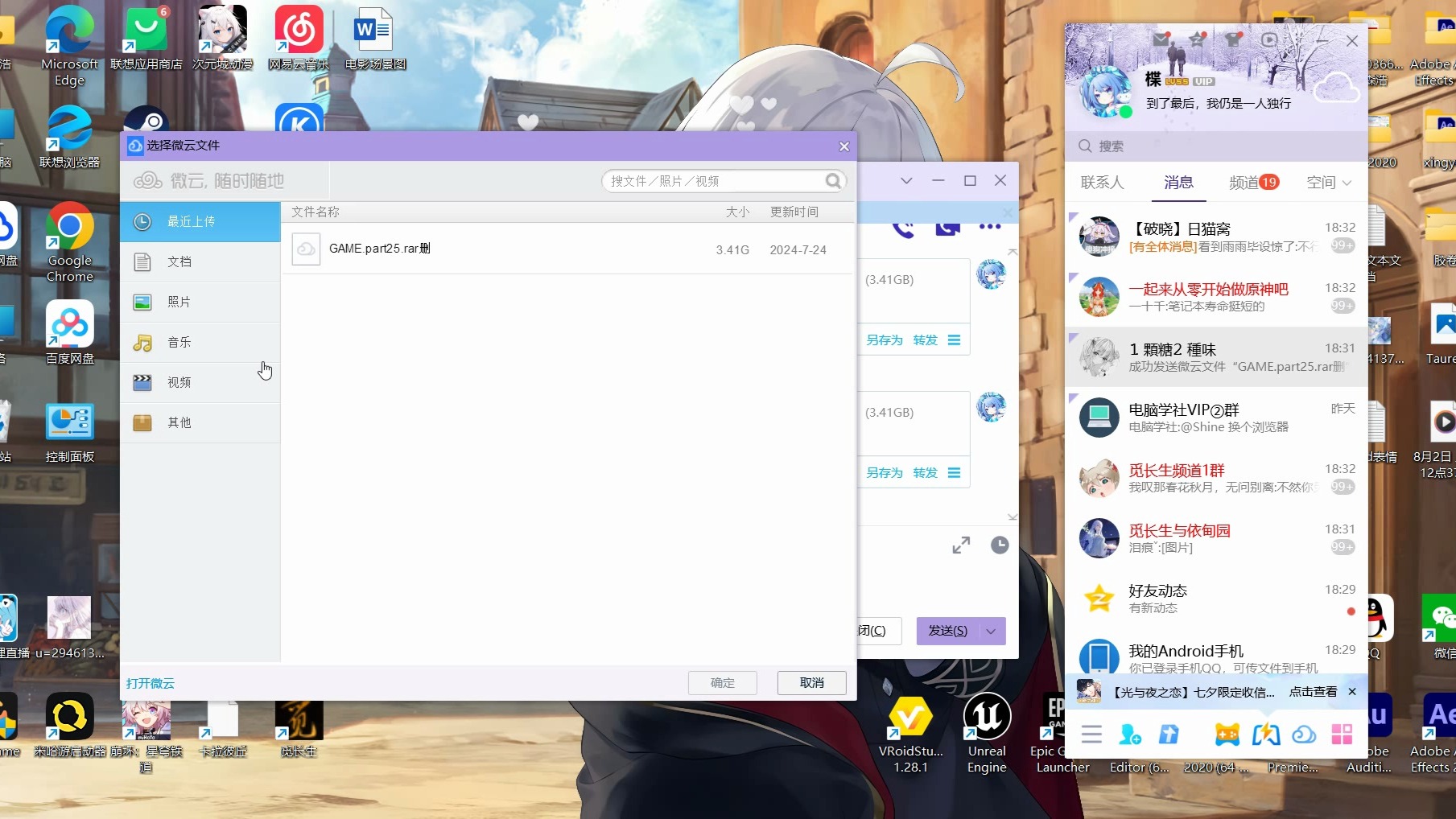Open 好友动态 in the message list
The height and width of the screenshot is (819, 1456).
(x=1216, y=599)
